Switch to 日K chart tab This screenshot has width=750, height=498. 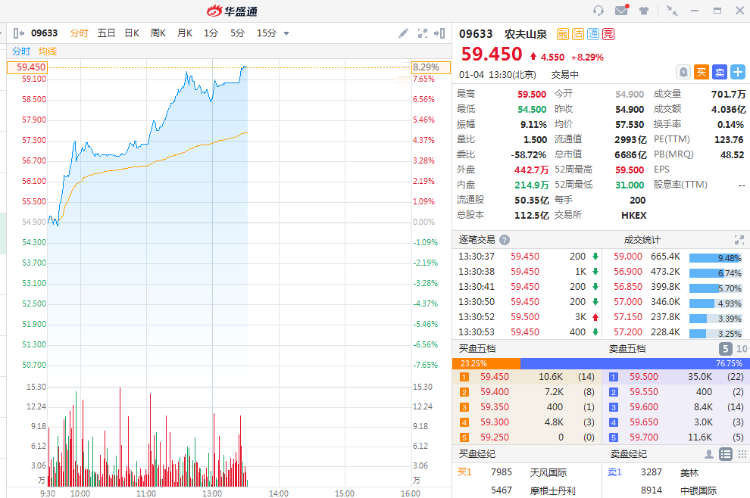[132, 33]
